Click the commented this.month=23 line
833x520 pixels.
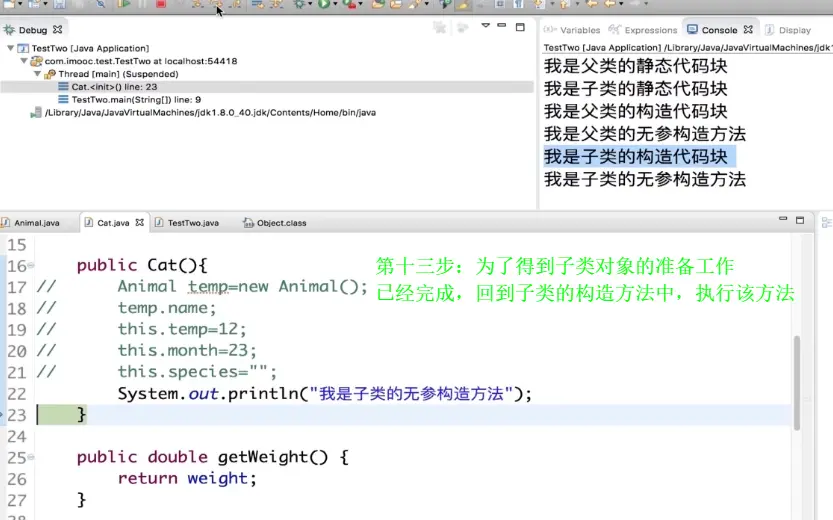[187, 351]
